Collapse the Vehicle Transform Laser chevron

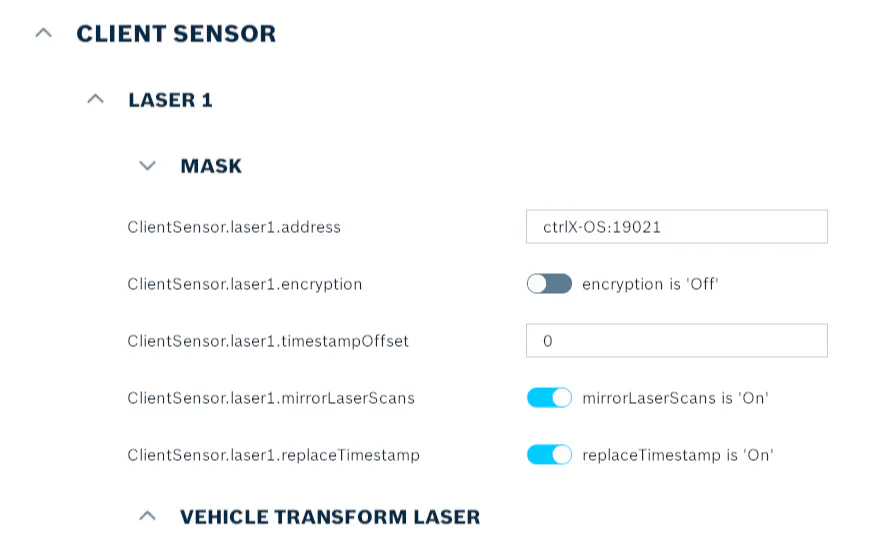148,516
